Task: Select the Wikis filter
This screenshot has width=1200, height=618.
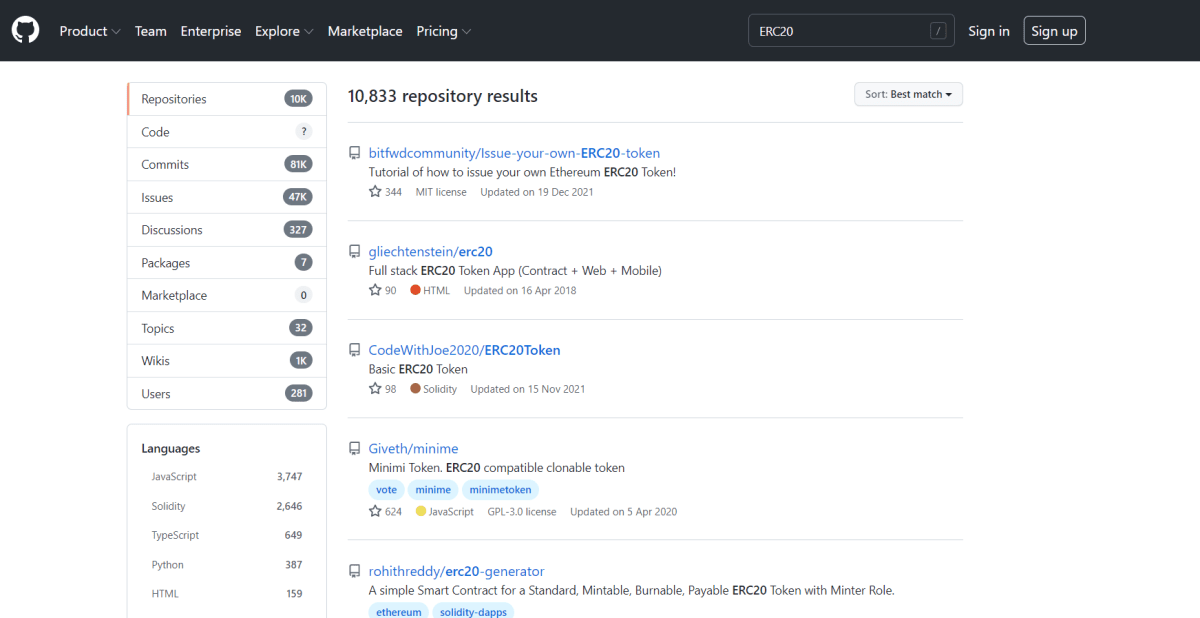Action: [x=227, y=361]
